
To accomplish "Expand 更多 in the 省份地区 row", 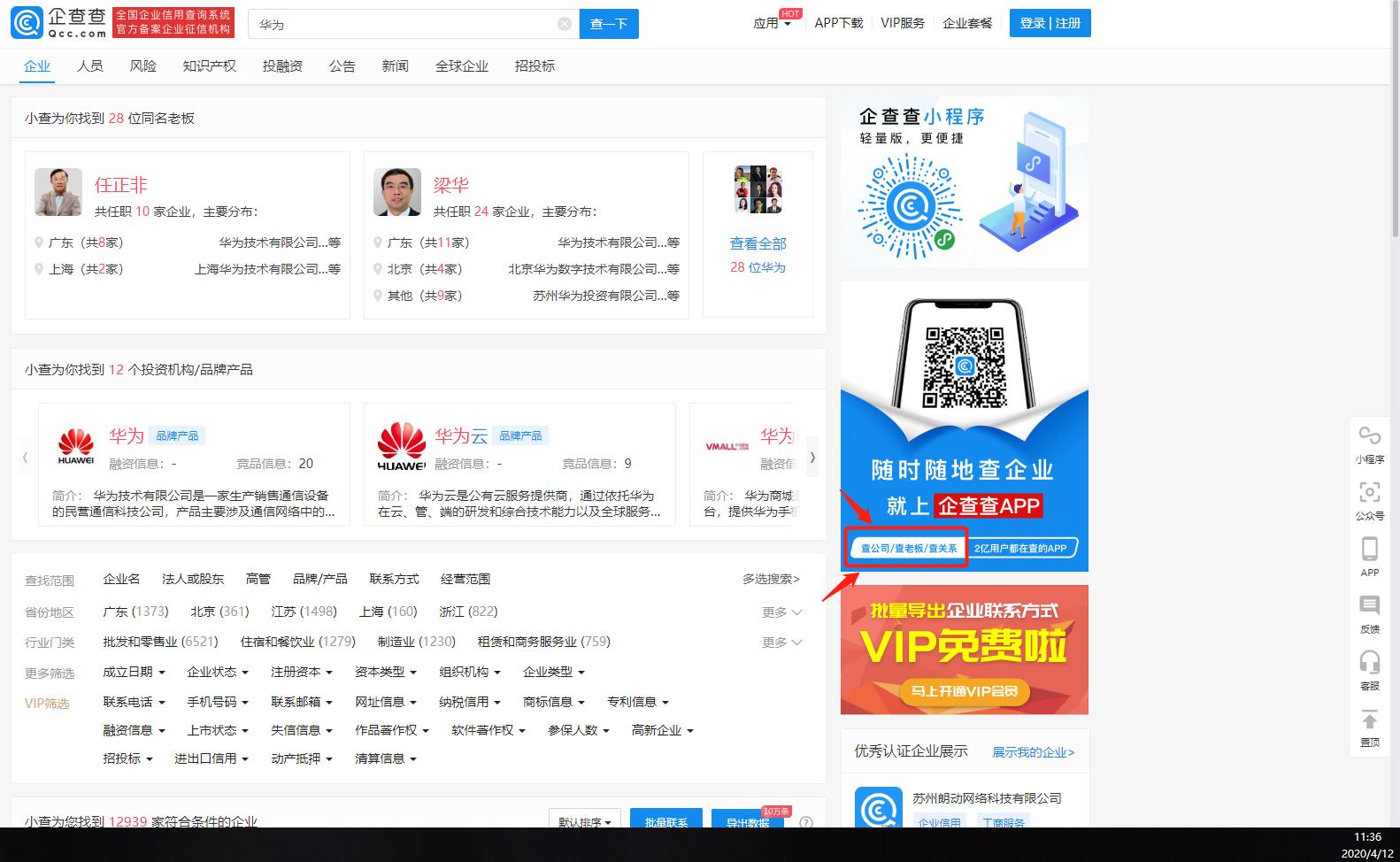I will coord(782,612).
